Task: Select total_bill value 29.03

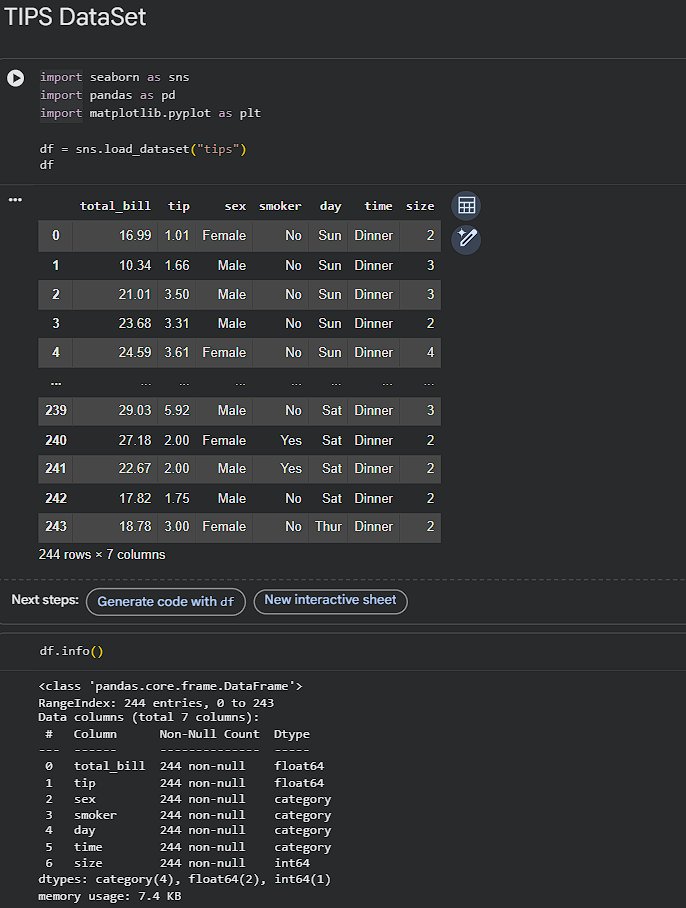Action: 135,411
